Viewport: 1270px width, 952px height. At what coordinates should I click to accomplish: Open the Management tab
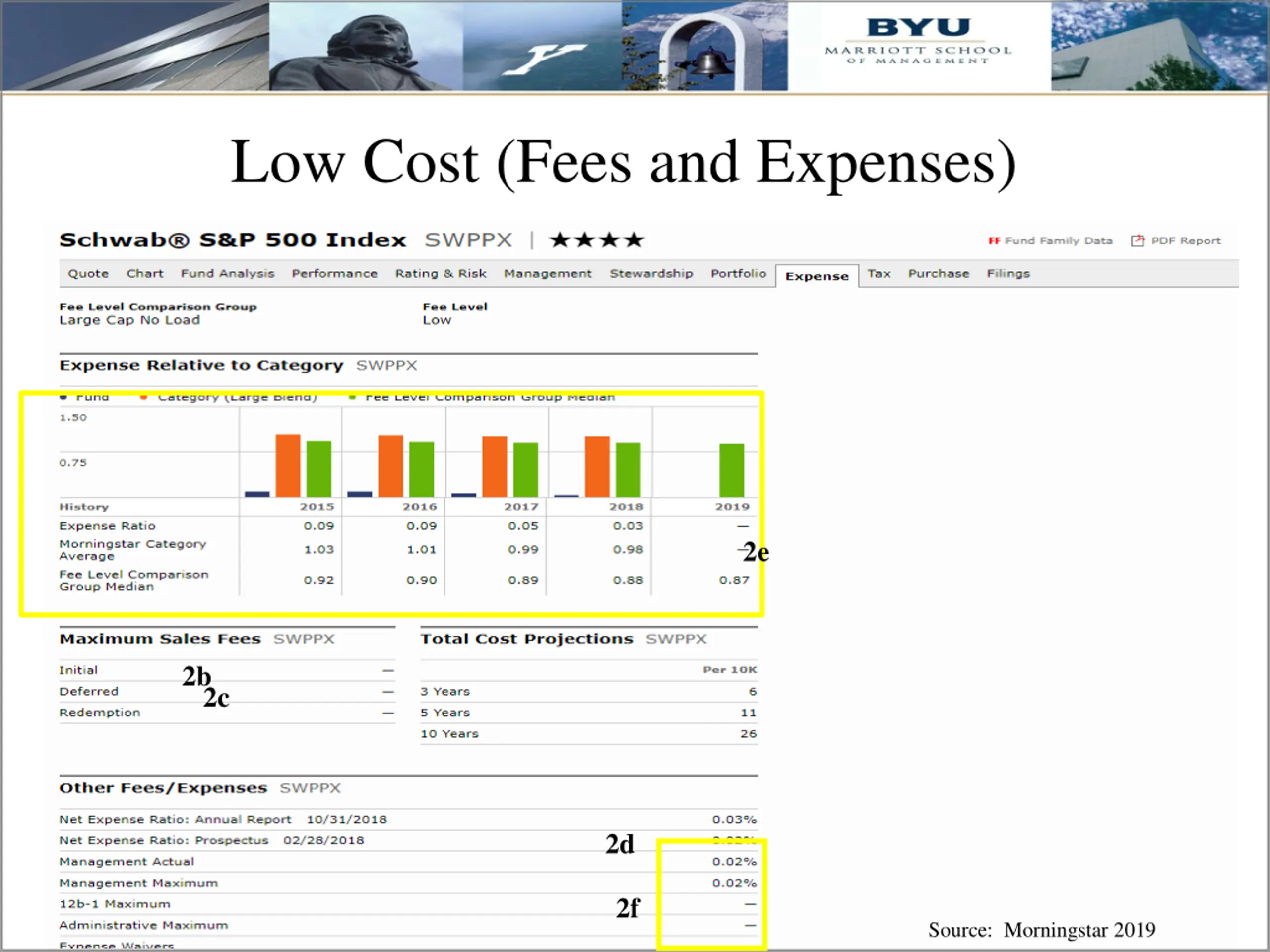point(548,274)
